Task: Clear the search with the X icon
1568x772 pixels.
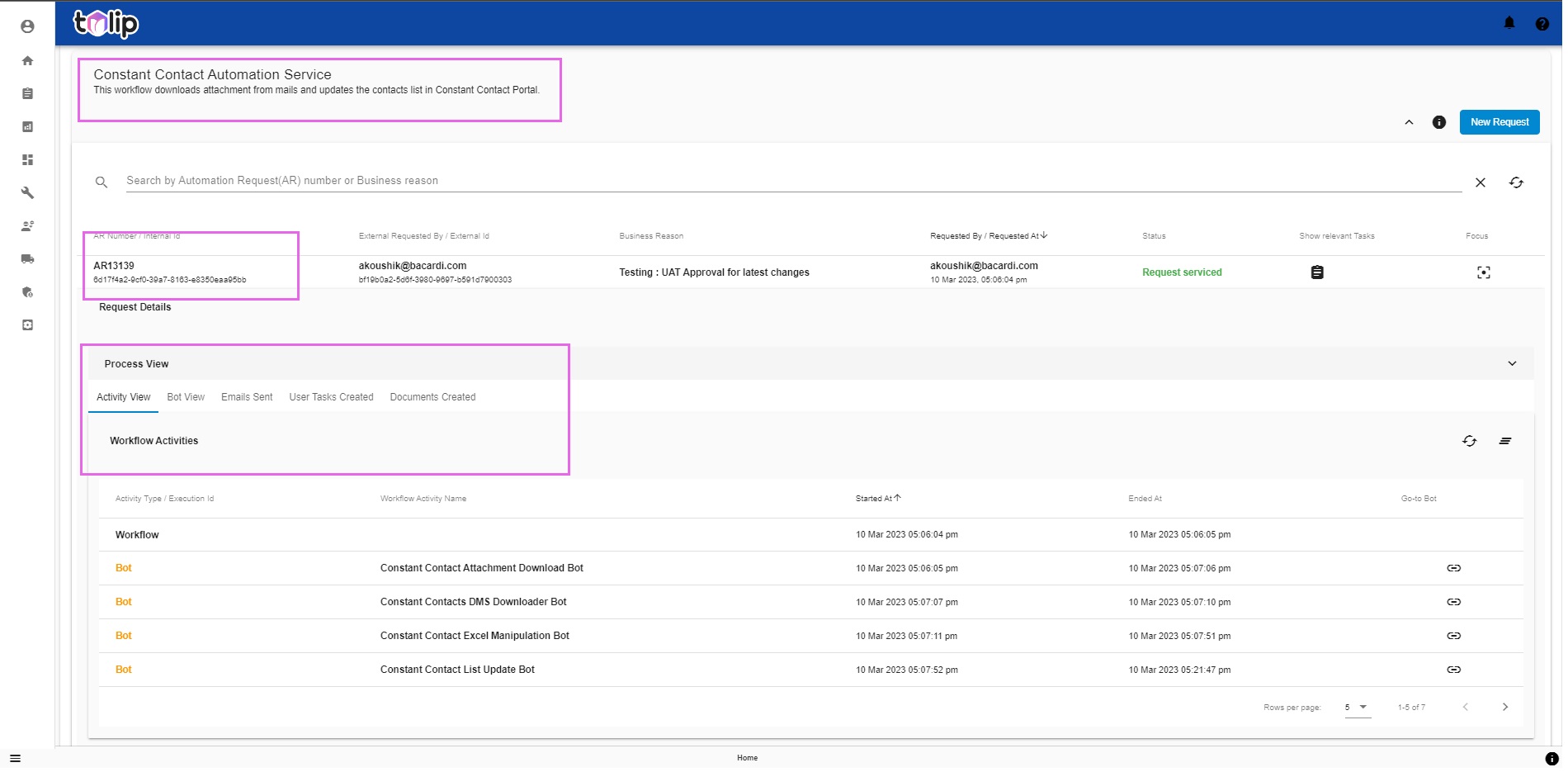Action: click(1481, 182)
